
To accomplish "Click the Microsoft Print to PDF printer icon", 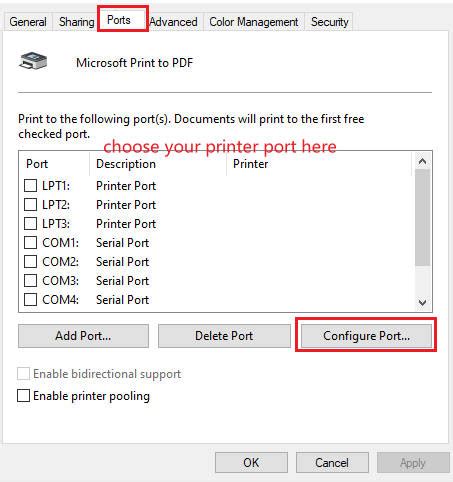I will pyautogui.click(x=33, y=61).
